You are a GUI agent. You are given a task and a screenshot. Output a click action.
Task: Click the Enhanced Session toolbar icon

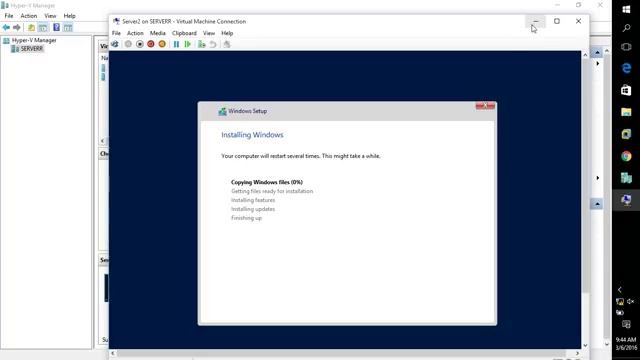point(227,44)
